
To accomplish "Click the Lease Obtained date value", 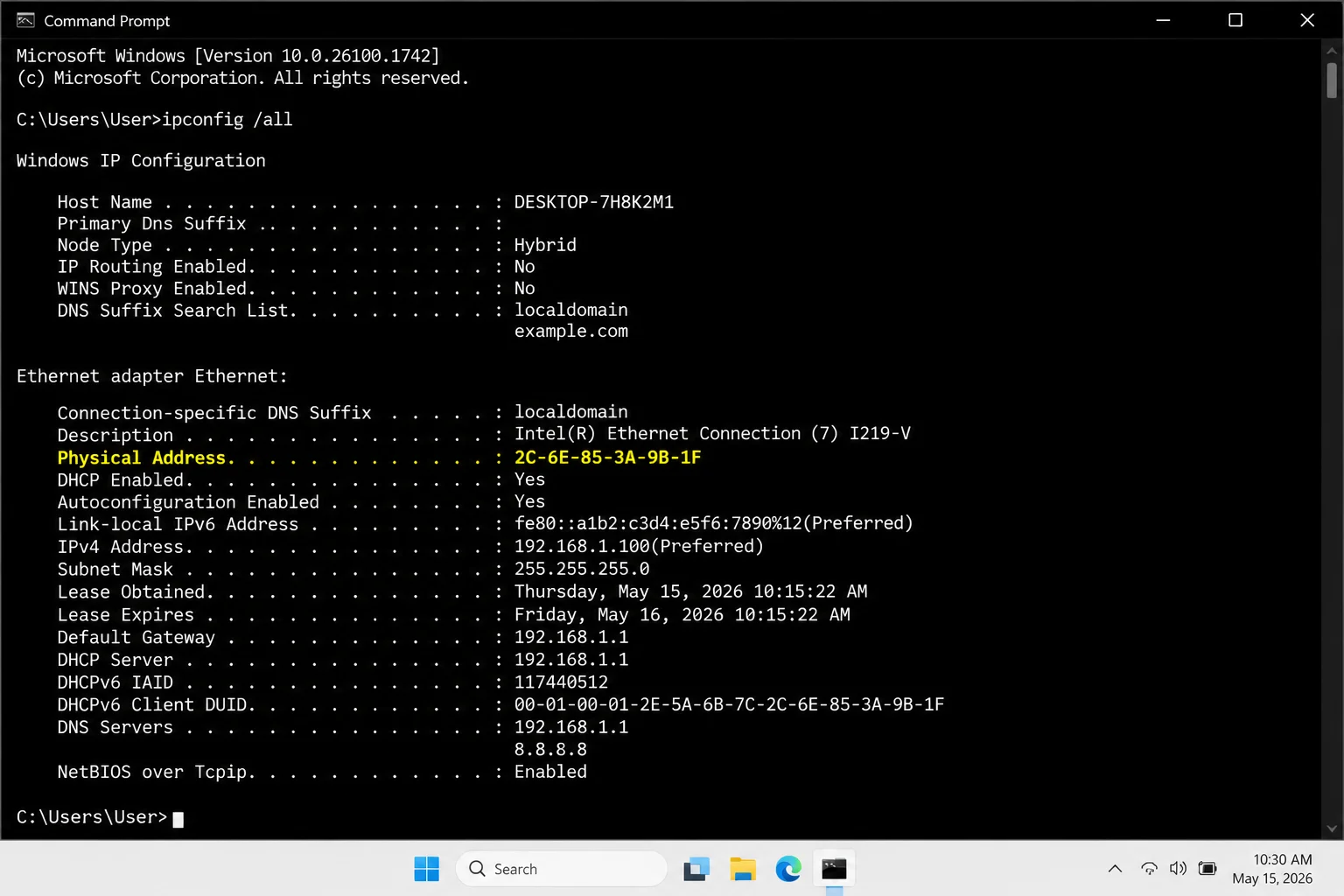I will pos(690,591).
